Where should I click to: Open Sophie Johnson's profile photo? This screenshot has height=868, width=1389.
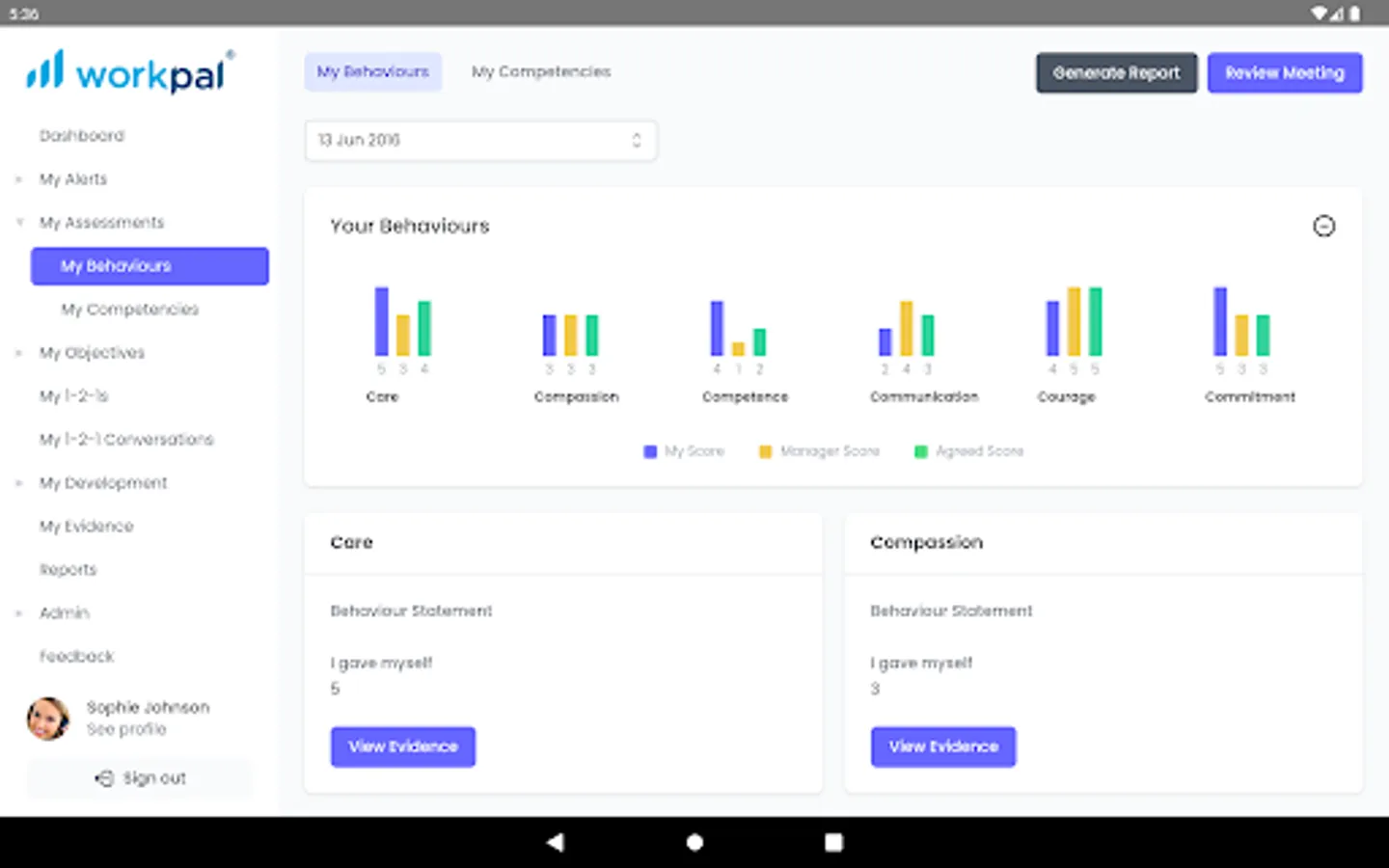(x=48, y=719)
